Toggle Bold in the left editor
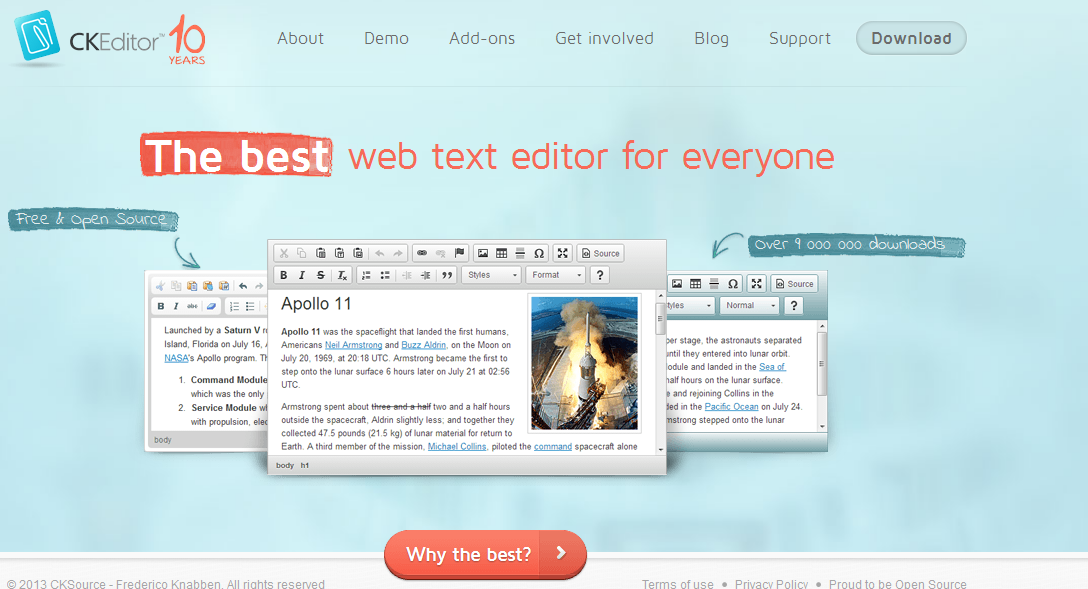1088x589 pixels. [x=161, y=306]
